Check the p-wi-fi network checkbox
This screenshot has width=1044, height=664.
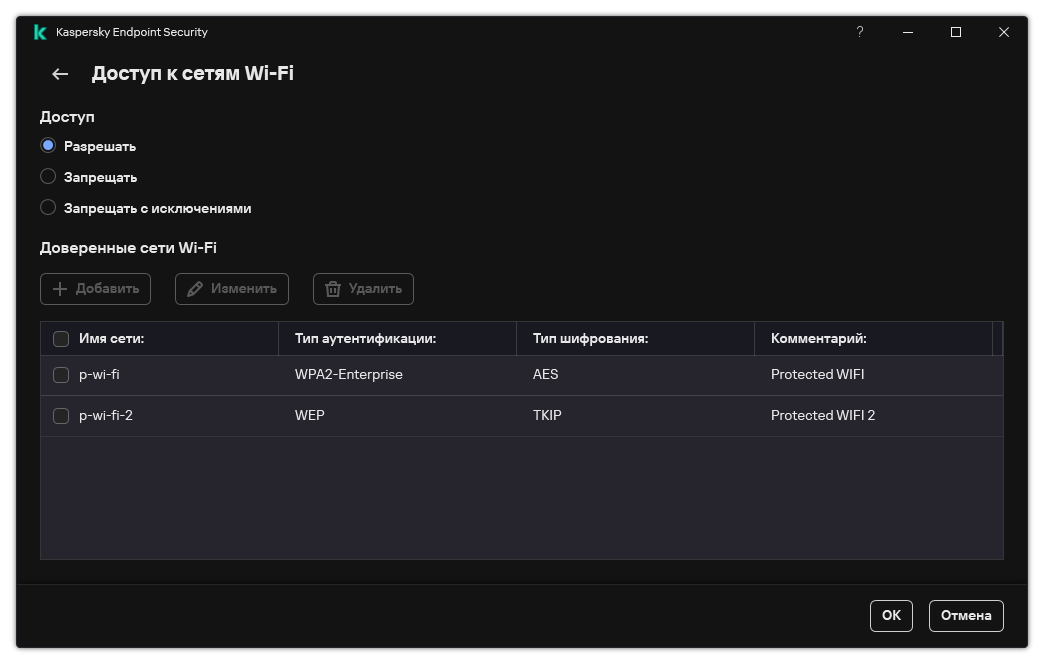coord(61,375)
